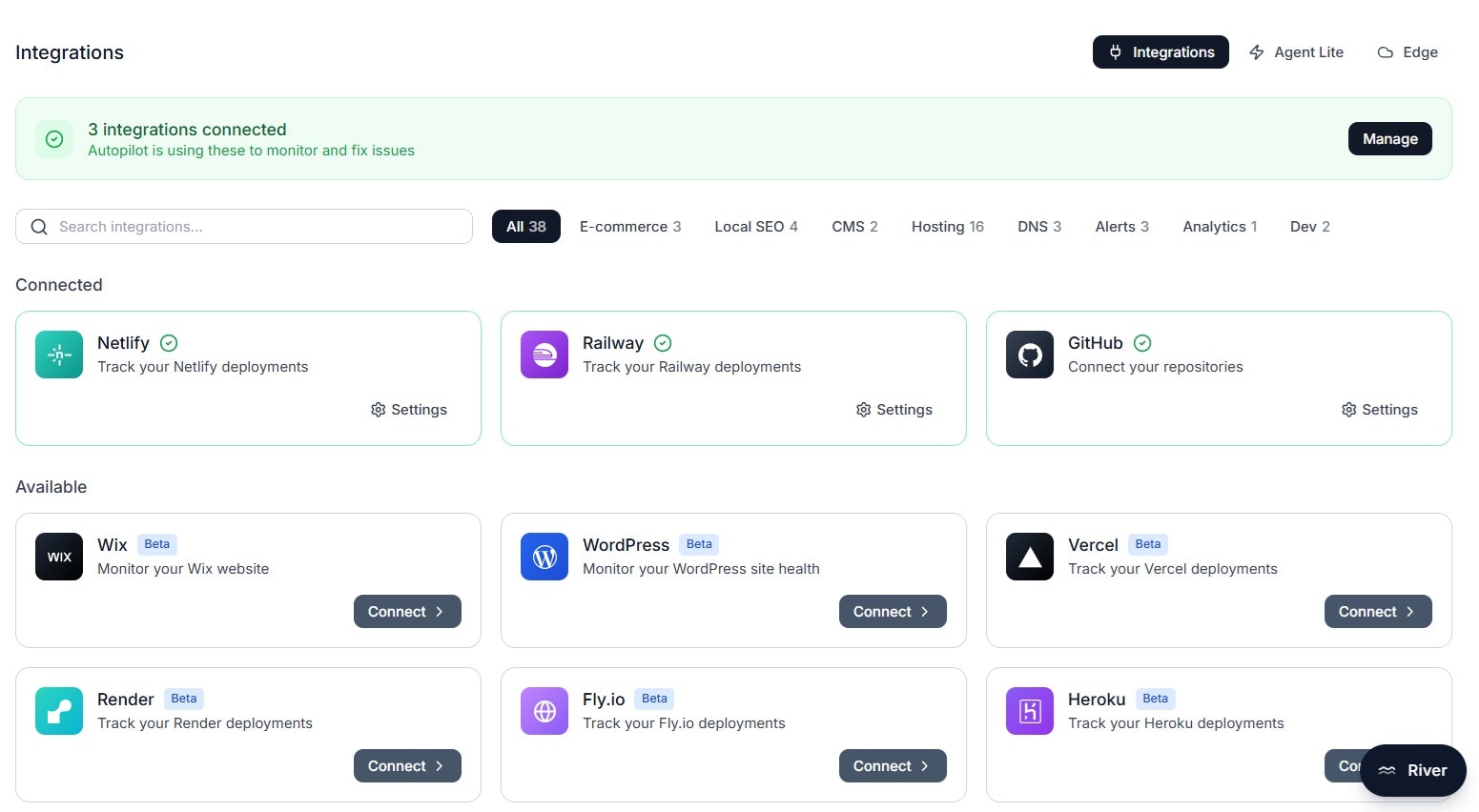Filter by Hosting category
This screenshot has width=1479, height=812.
pos(948,227)
